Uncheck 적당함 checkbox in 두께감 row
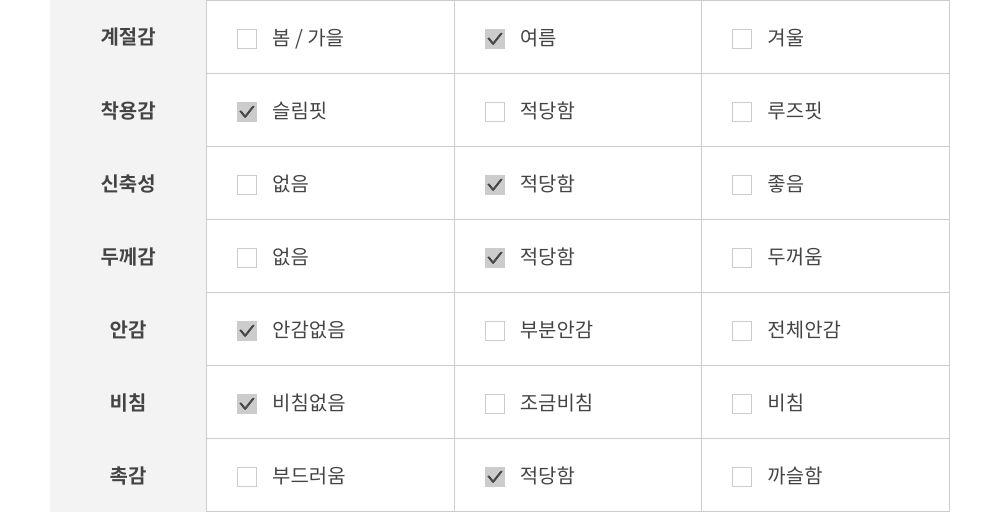 coord(495,258)
